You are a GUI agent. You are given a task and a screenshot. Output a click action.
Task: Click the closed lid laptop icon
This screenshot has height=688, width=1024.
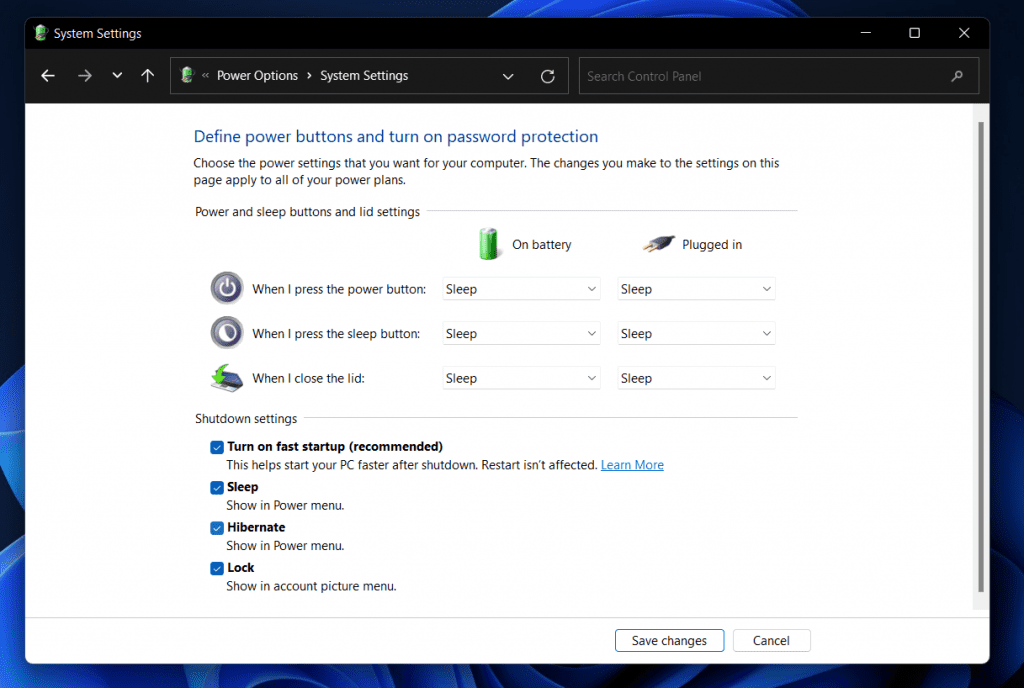tap(227, 378)
